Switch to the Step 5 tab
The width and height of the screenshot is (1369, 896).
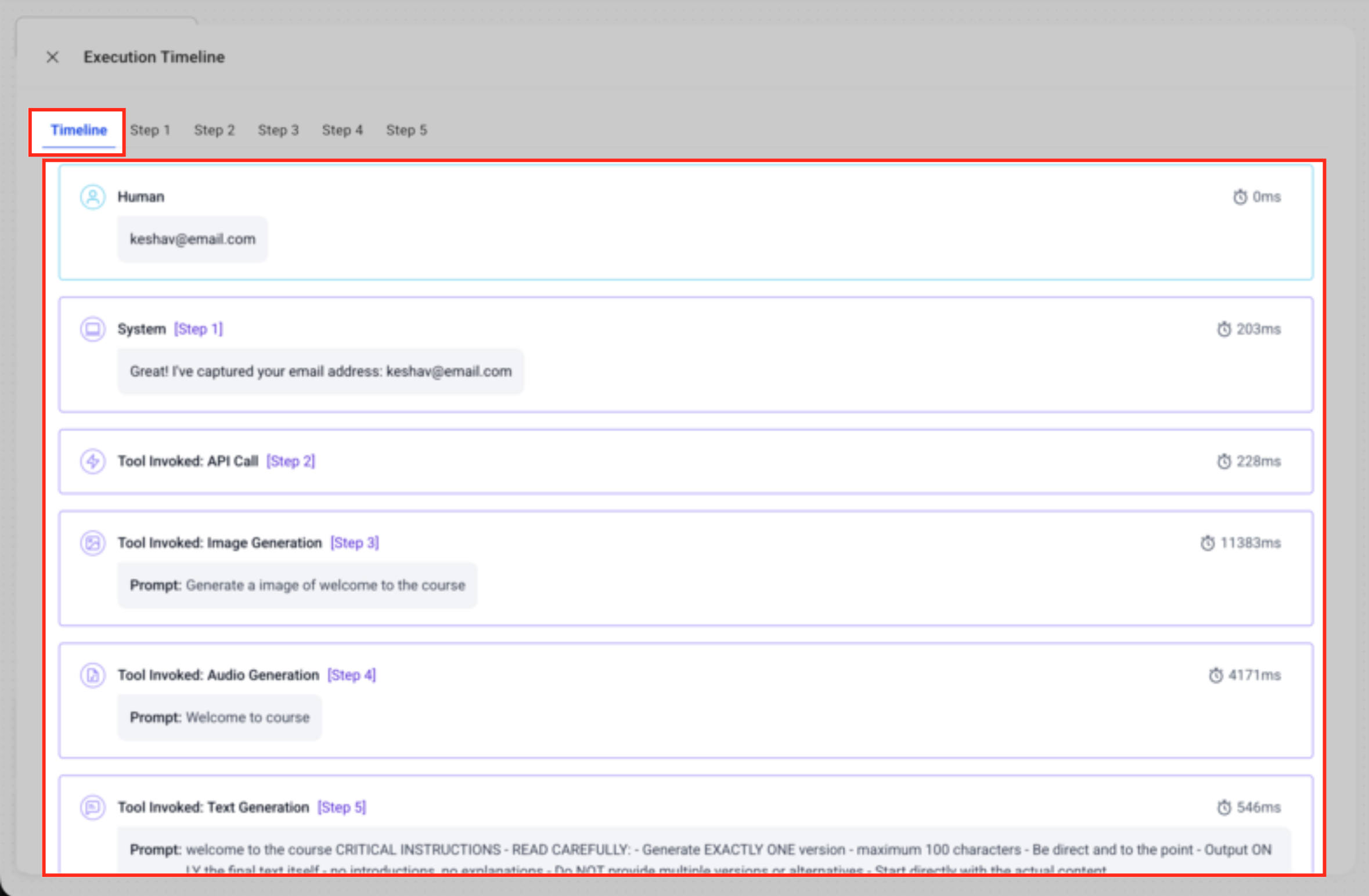pyautogui.click(x=406, y=130)
